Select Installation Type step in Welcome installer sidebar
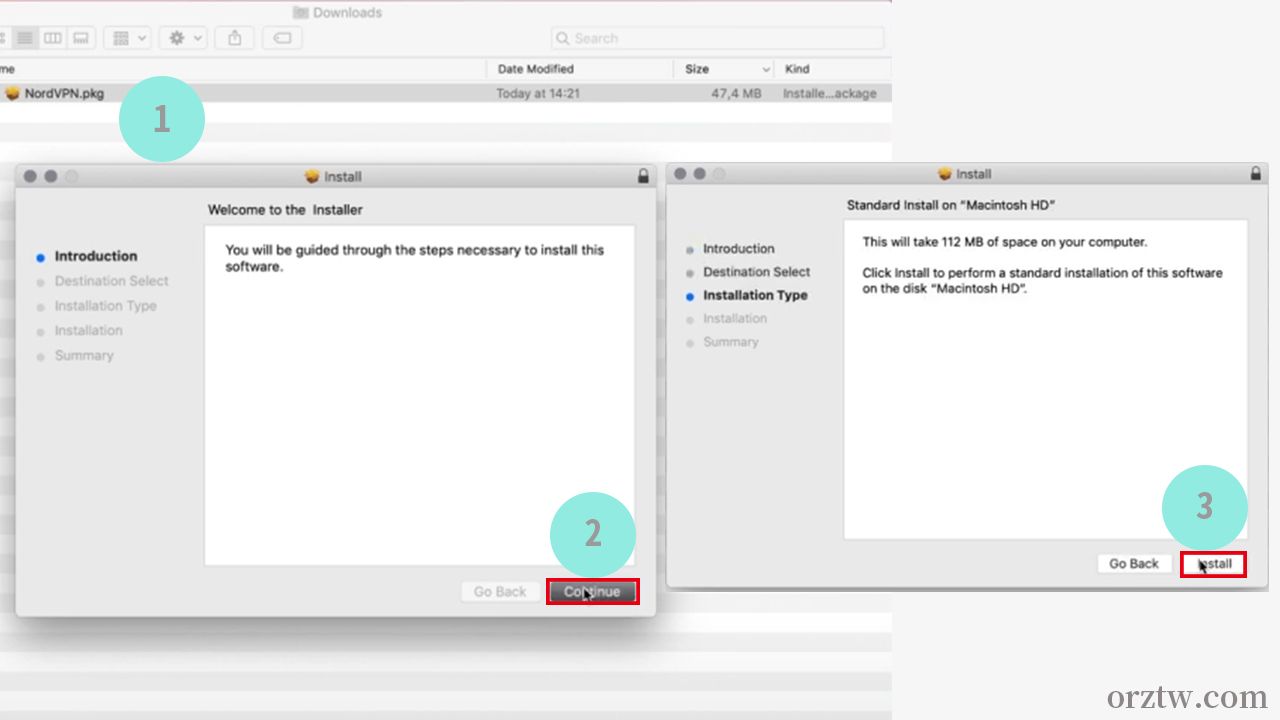 tap(106, 306)
